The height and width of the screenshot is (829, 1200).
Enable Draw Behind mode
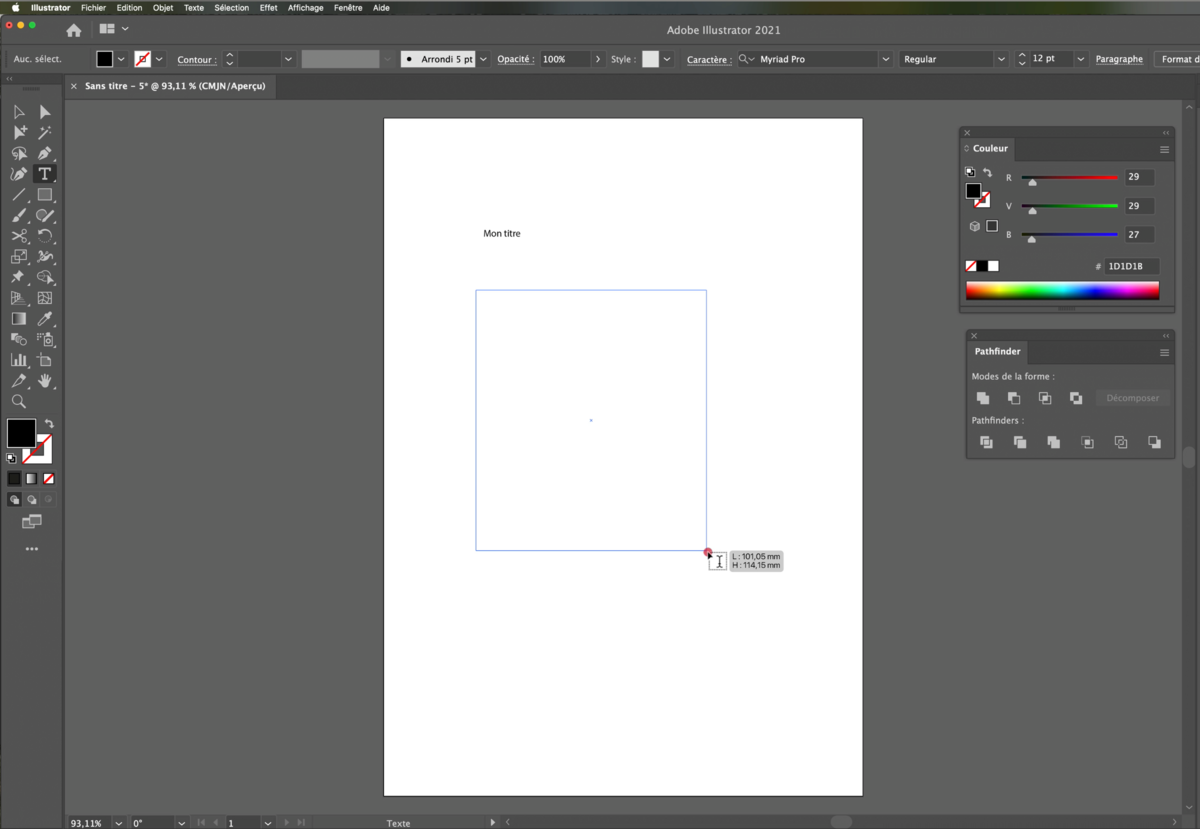click(31, 499)
